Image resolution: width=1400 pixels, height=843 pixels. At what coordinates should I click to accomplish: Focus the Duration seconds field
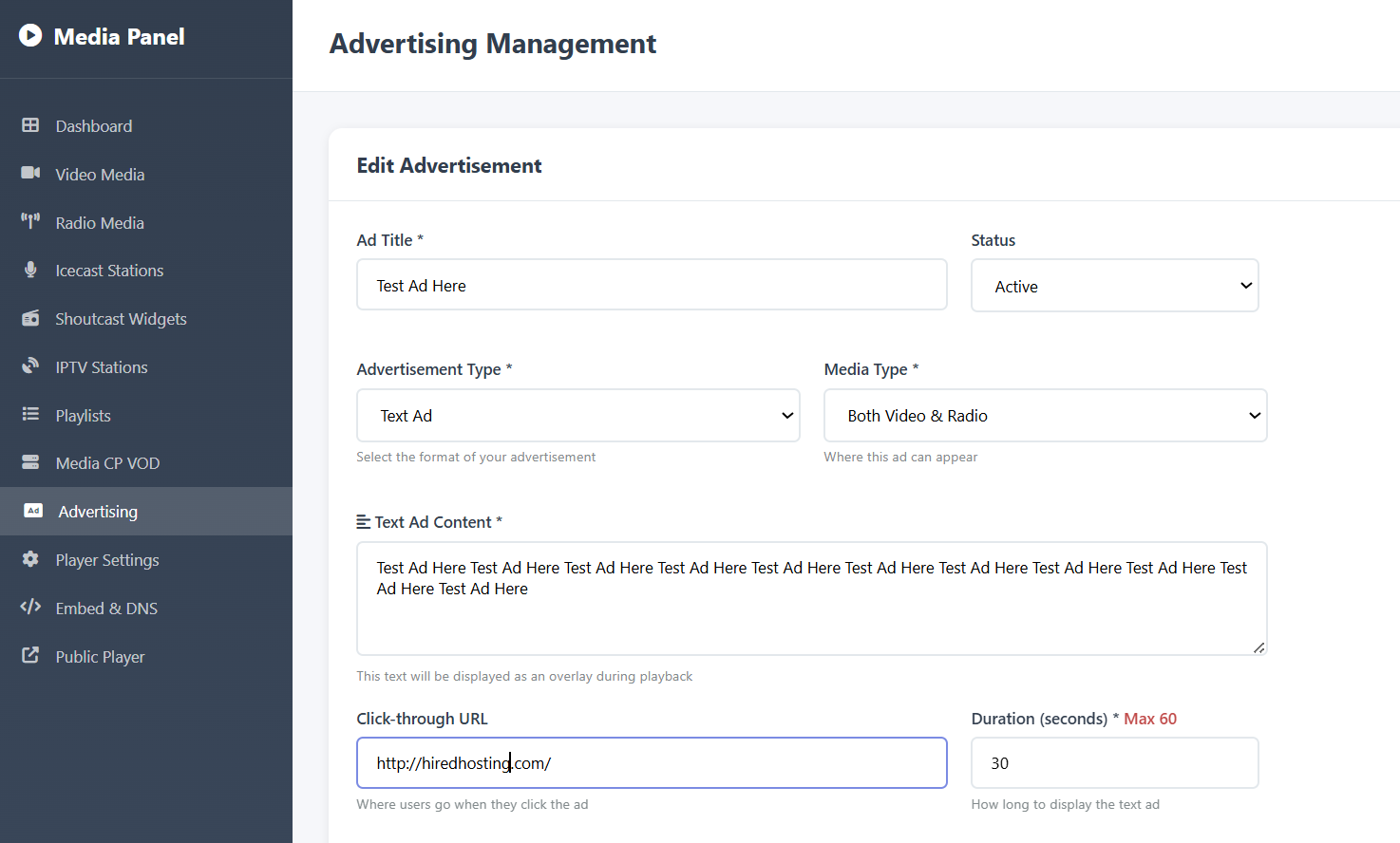1114,763
